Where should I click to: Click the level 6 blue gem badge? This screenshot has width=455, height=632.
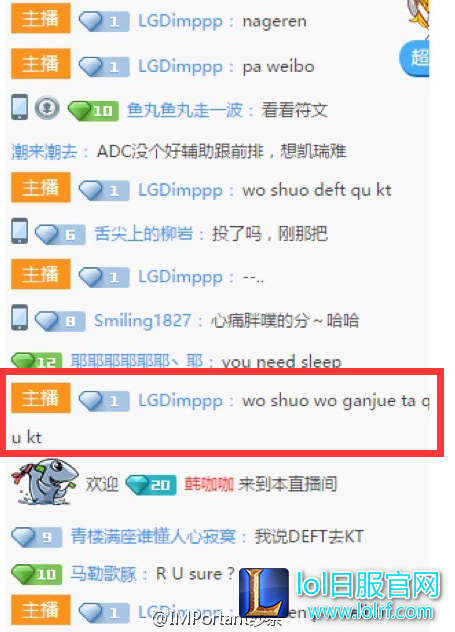(60, 235)
